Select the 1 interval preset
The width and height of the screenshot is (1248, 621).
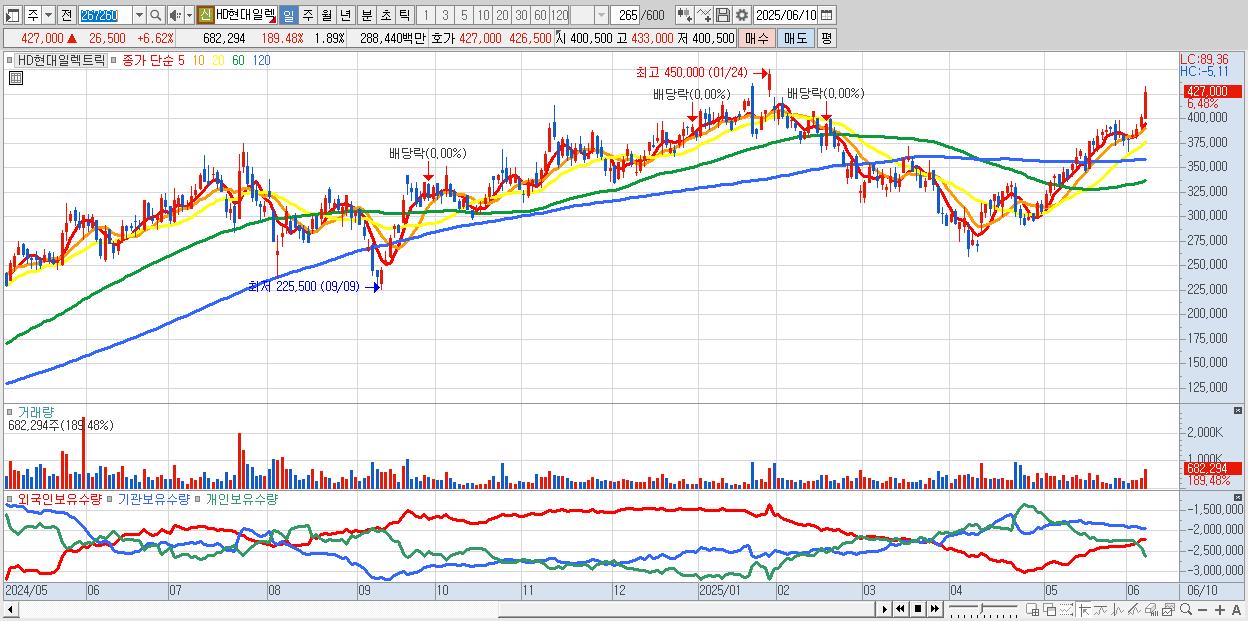click(x=425, y=15)
